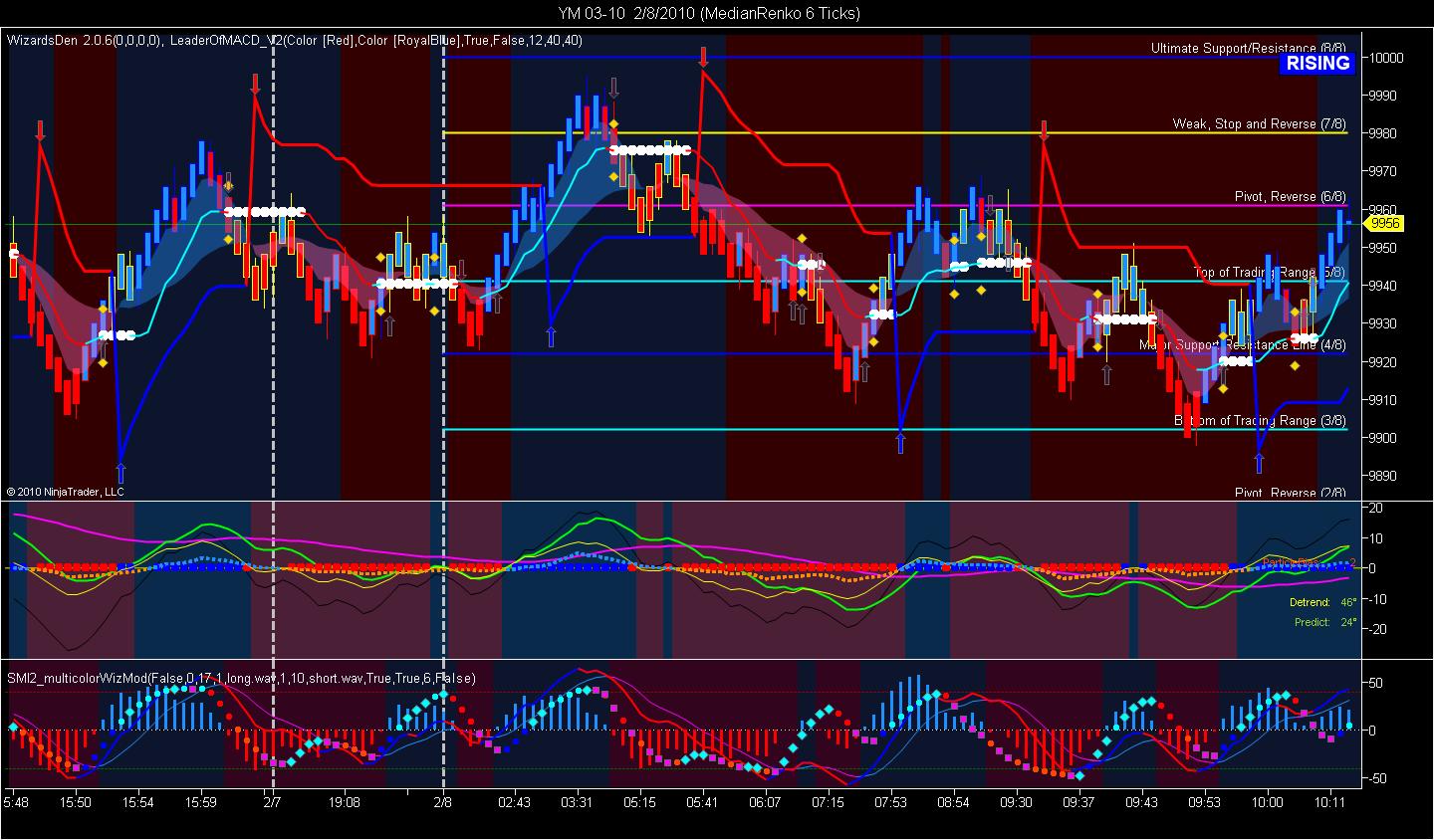
Task: Click the 9910 price axis label
Action: pos(1384,400)
